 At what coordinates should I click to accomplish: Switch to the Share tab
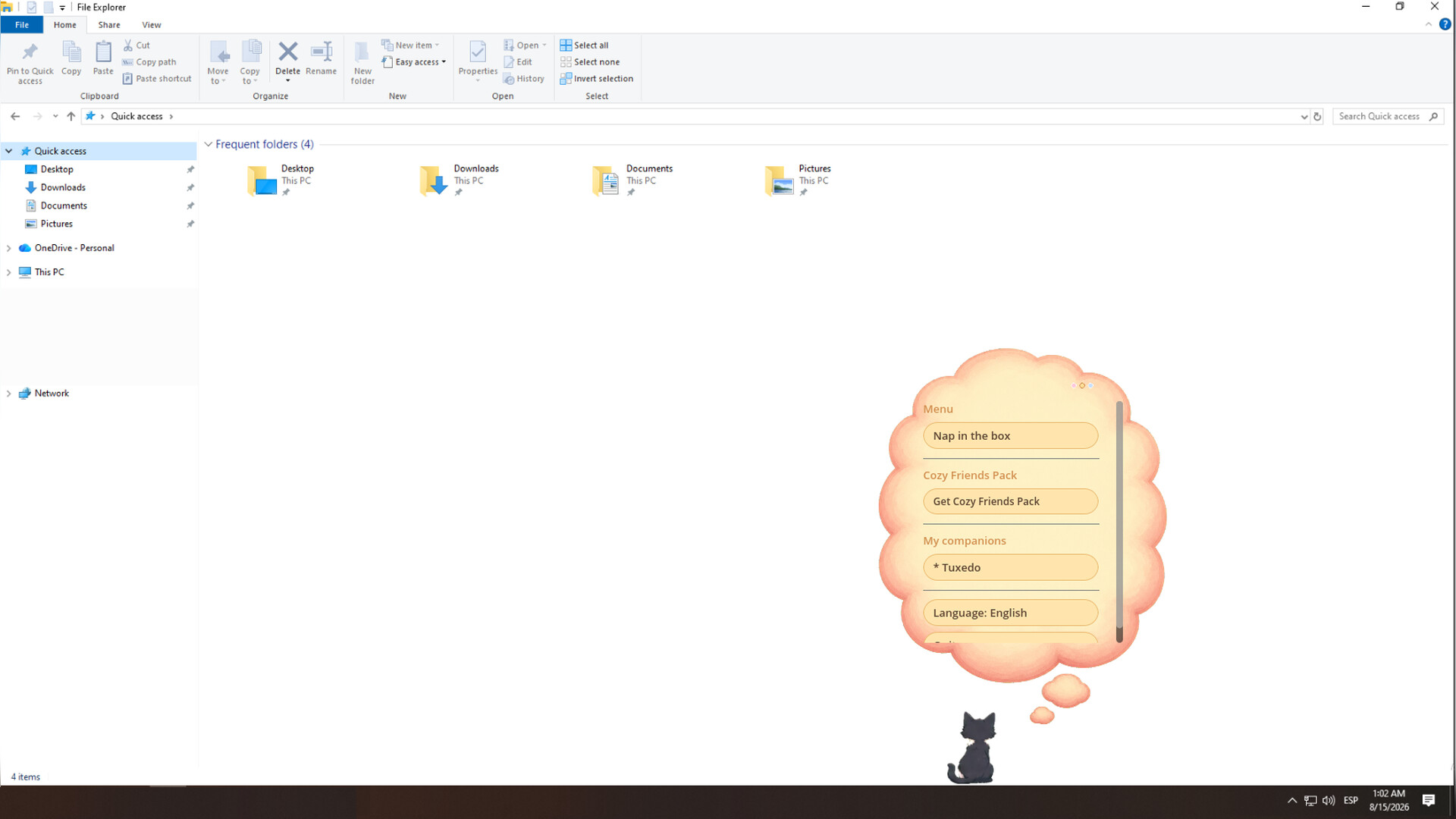click(x=109, y=25)
